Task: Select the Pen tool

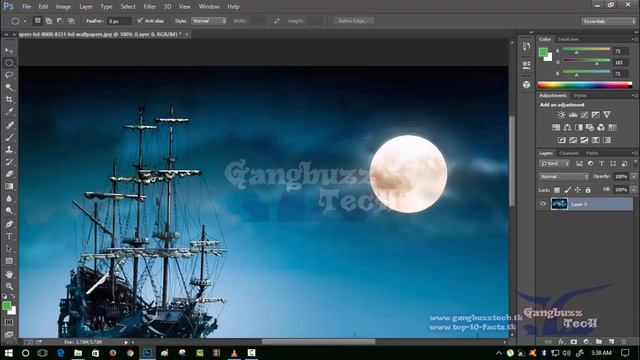Action: (x=9, y=224)
